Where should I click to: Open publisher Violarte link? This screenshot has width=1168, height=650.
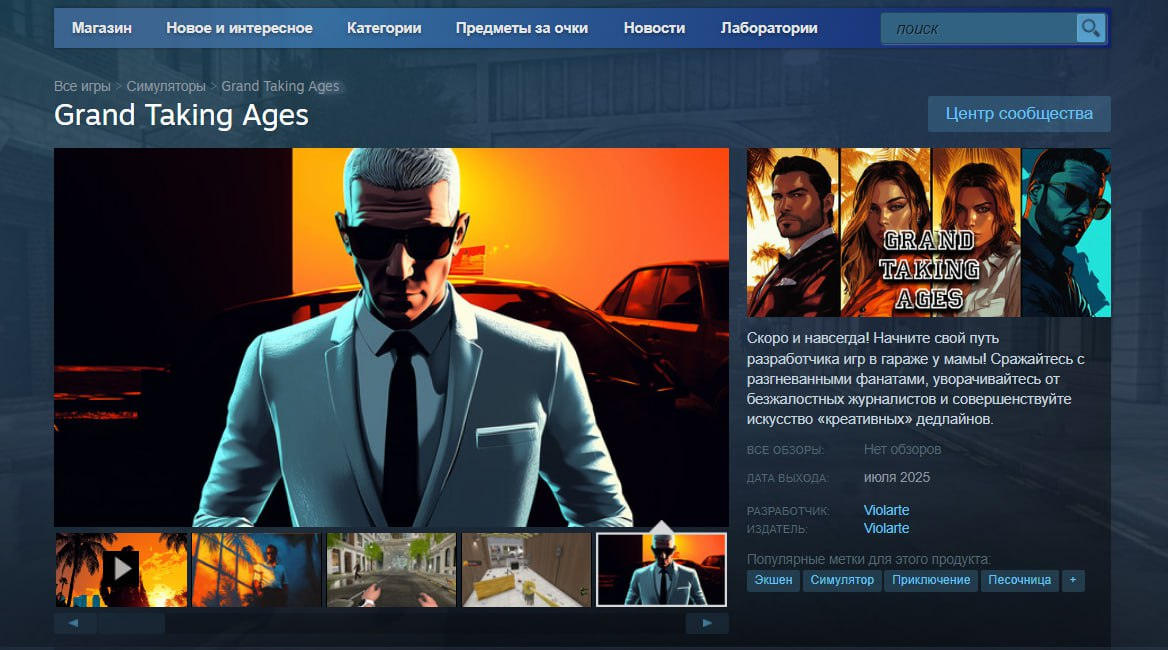[x=886, y=528]
